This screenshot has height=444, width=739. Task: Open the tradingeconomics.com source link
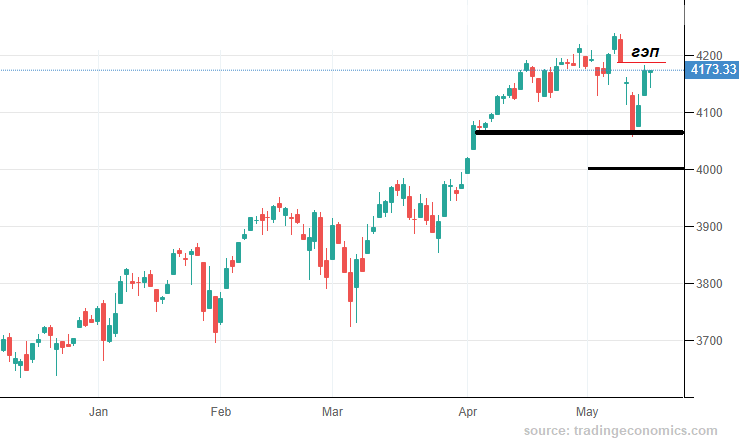pyautogui.click(x=621, y=430)
